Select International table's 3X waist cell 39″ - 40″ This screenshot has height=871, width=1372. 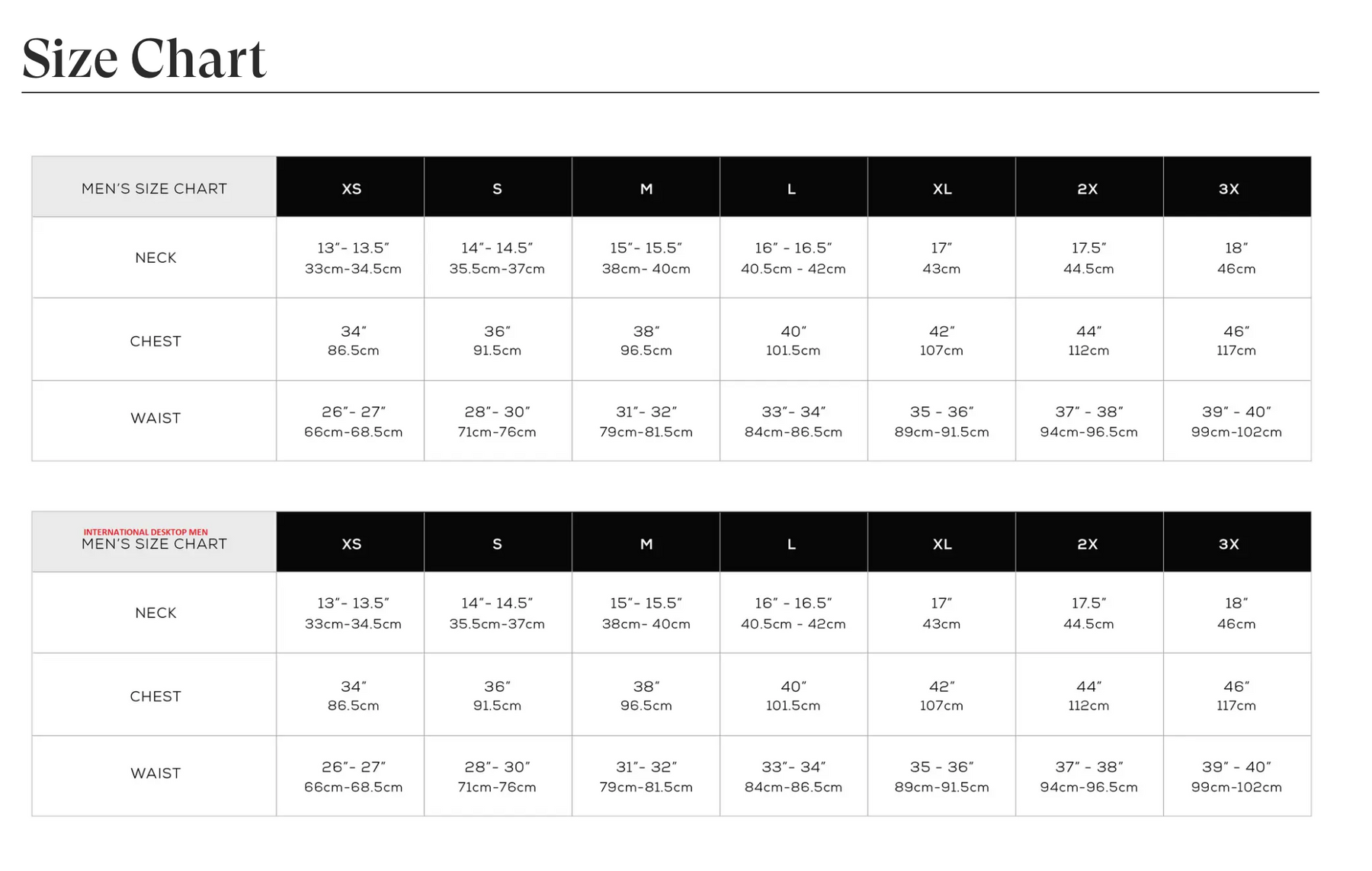click(1236, 776)
